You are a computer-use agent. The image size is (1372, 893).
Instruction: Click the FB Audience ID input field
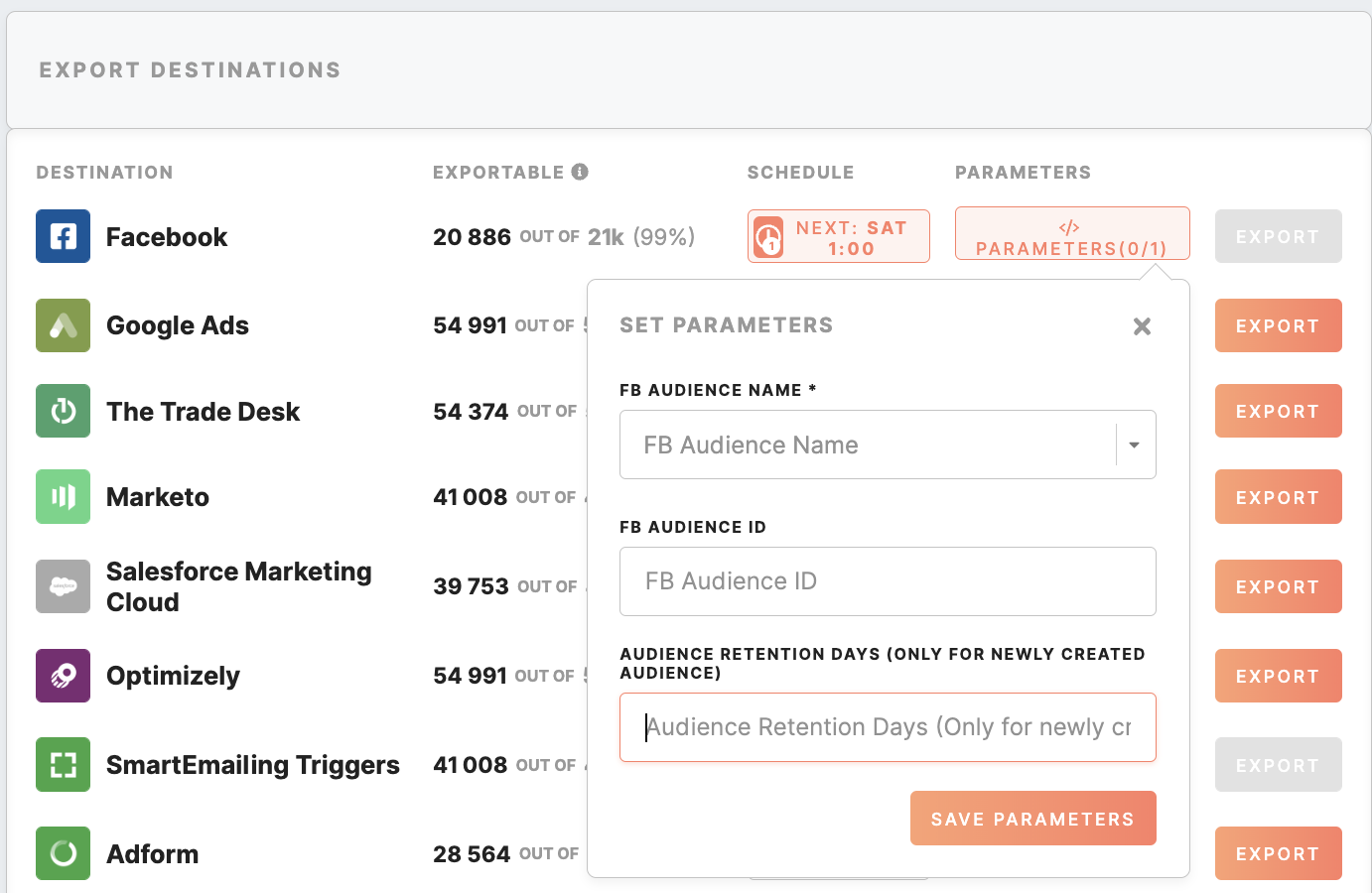tap(888, 581)
